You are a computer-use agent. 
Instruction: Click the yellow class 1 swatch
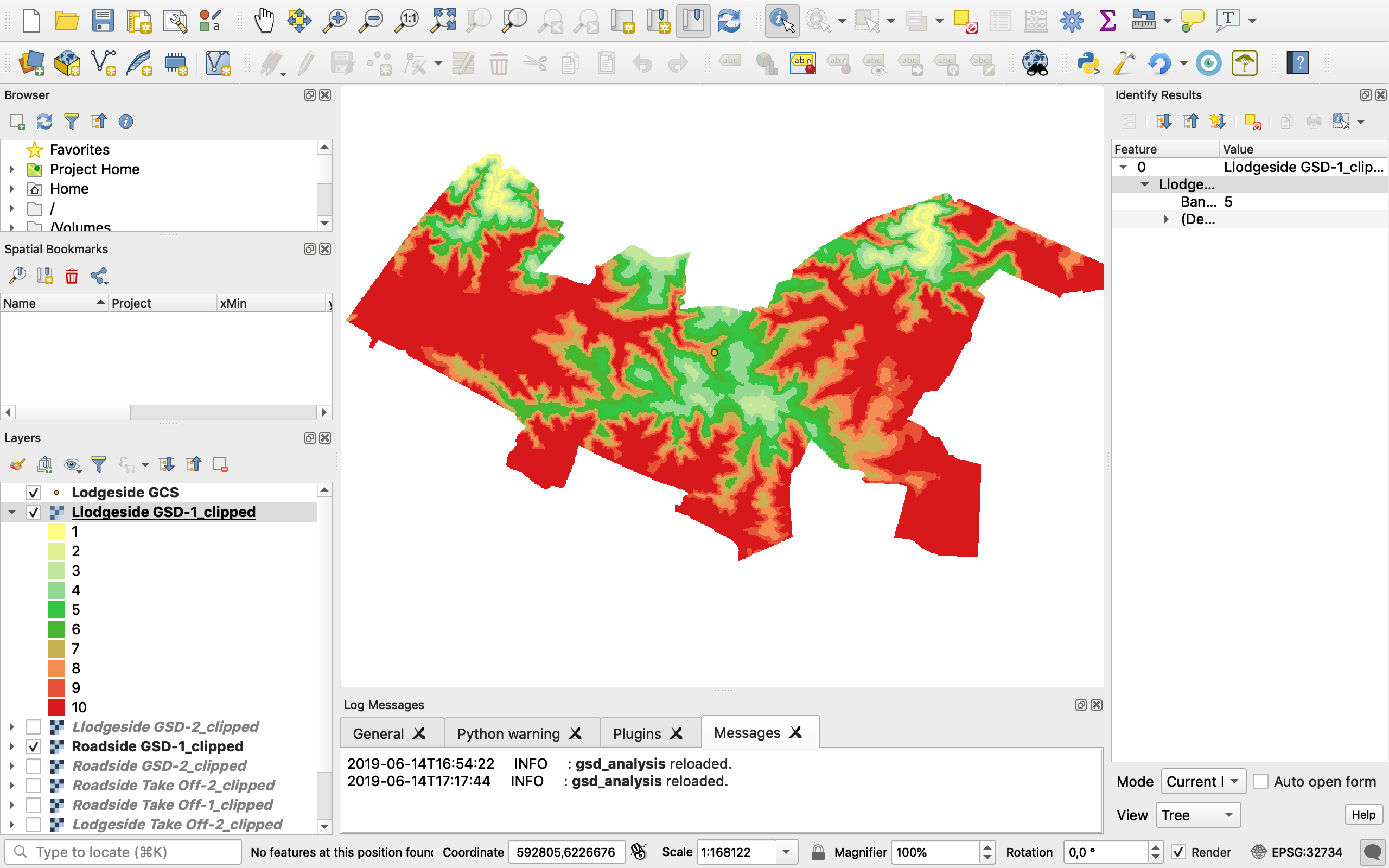click(x=56, y=532)
